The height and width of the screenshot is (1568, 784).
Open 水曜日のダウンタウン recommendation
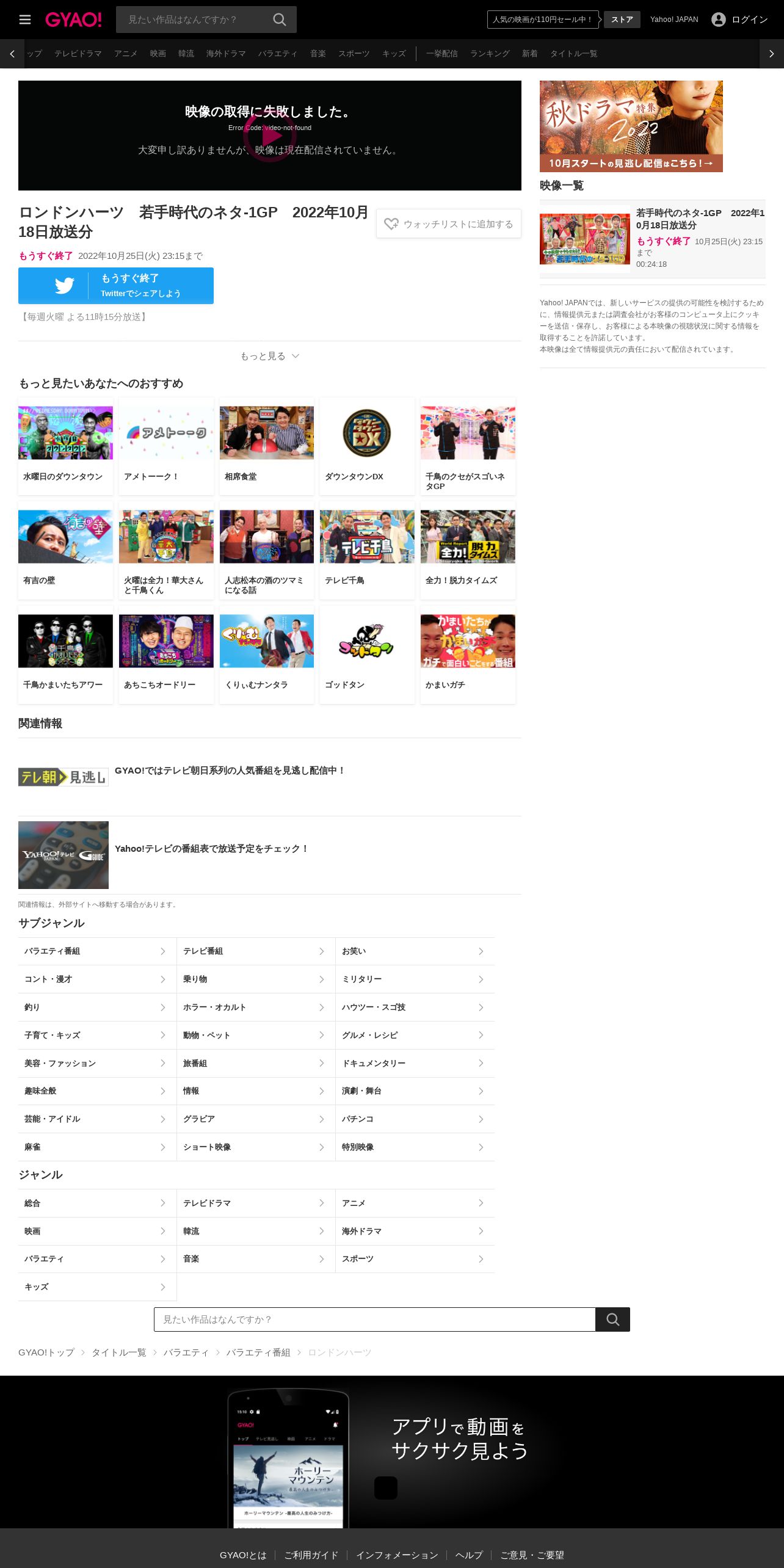[65, 446]
